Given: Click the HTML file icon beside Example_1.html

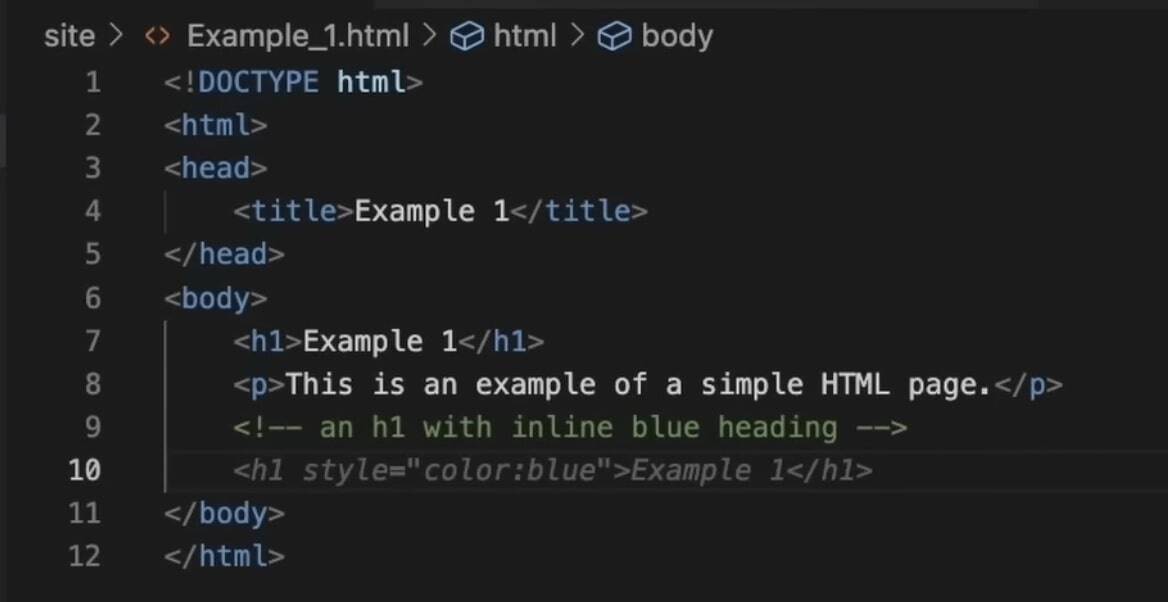Looking at the screenshot, I should (158, 35).
